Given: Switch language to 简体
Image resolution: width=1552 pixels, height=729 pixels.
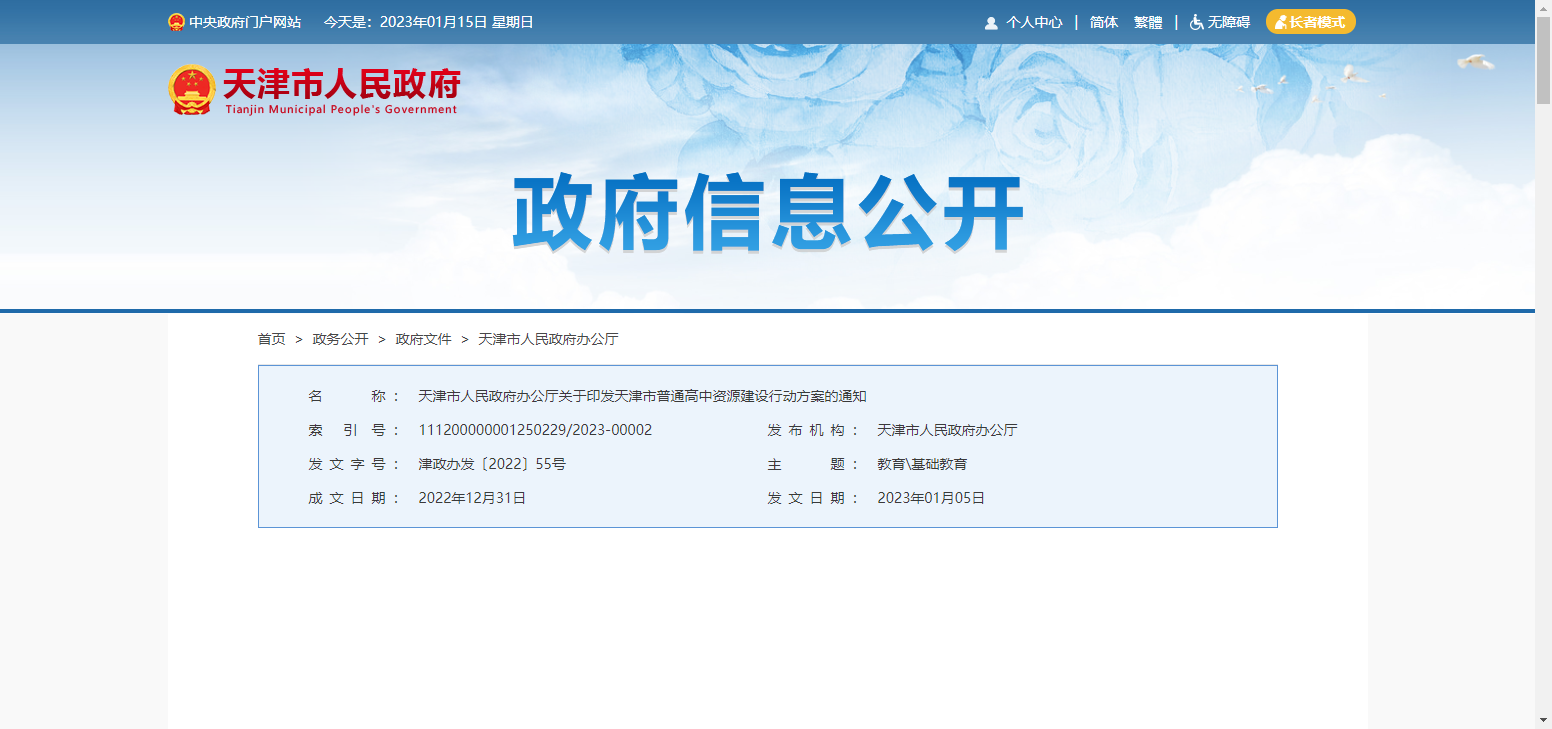Looking at the screenshot, I should [1104, 22].
